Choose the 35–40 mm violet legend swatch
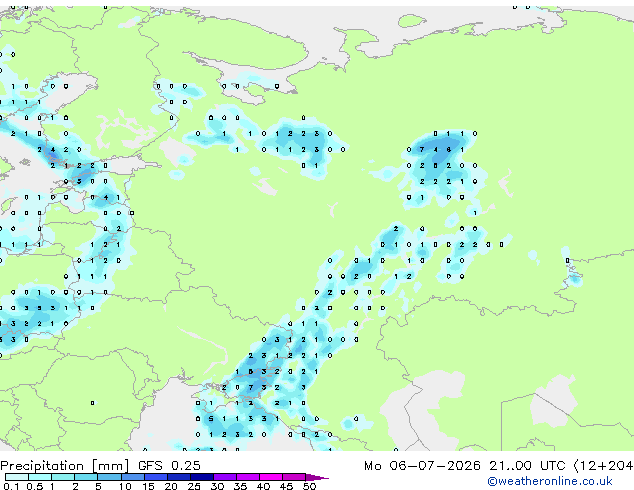This screenshot has width=634, height=490. (248, 477)
